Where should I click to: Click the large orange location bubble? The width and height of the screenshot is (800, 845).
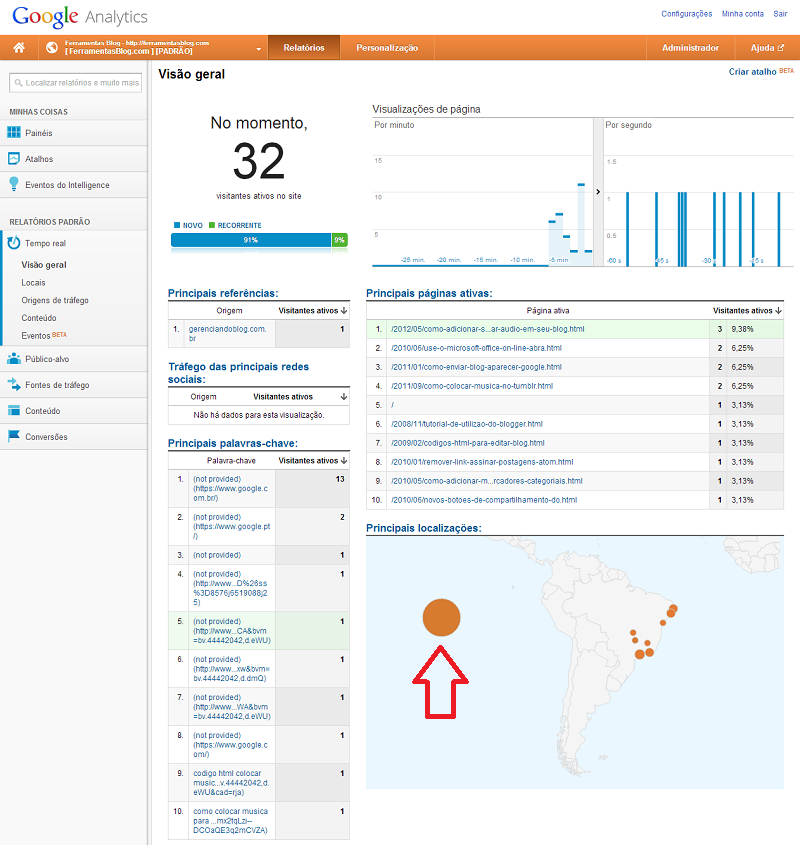click(442, 618)
